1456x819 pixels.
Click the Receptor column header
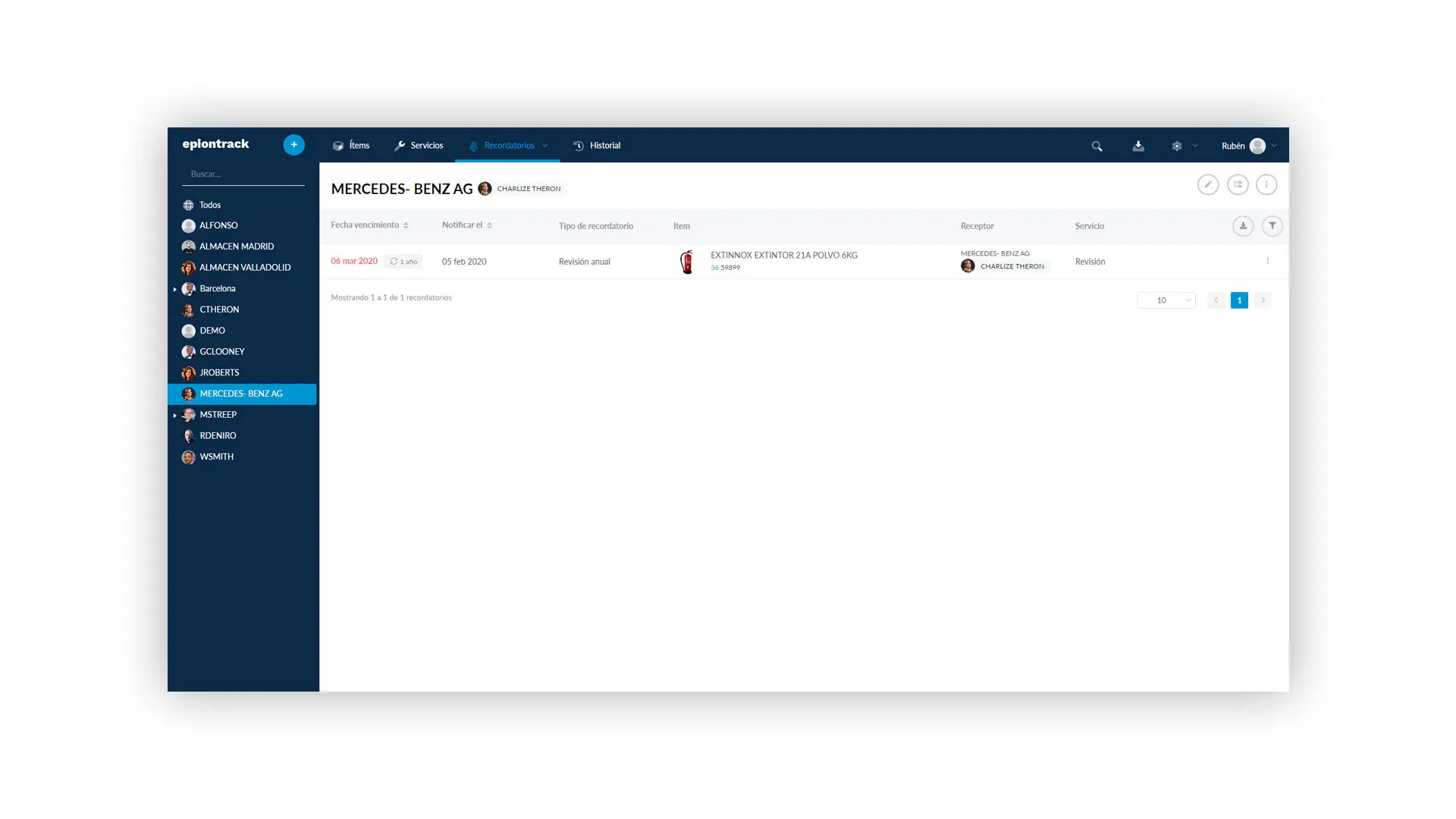[x=977, y=226]
